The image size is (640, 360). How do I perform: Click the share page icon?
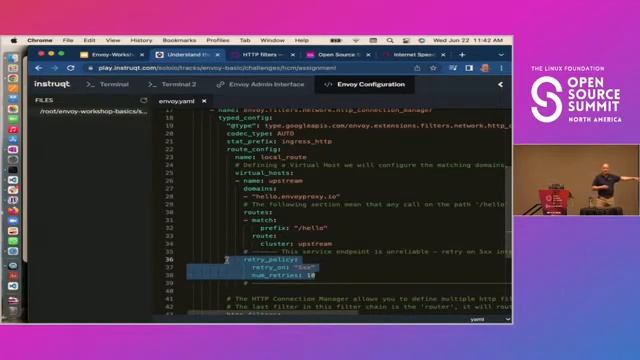point(417,68)
